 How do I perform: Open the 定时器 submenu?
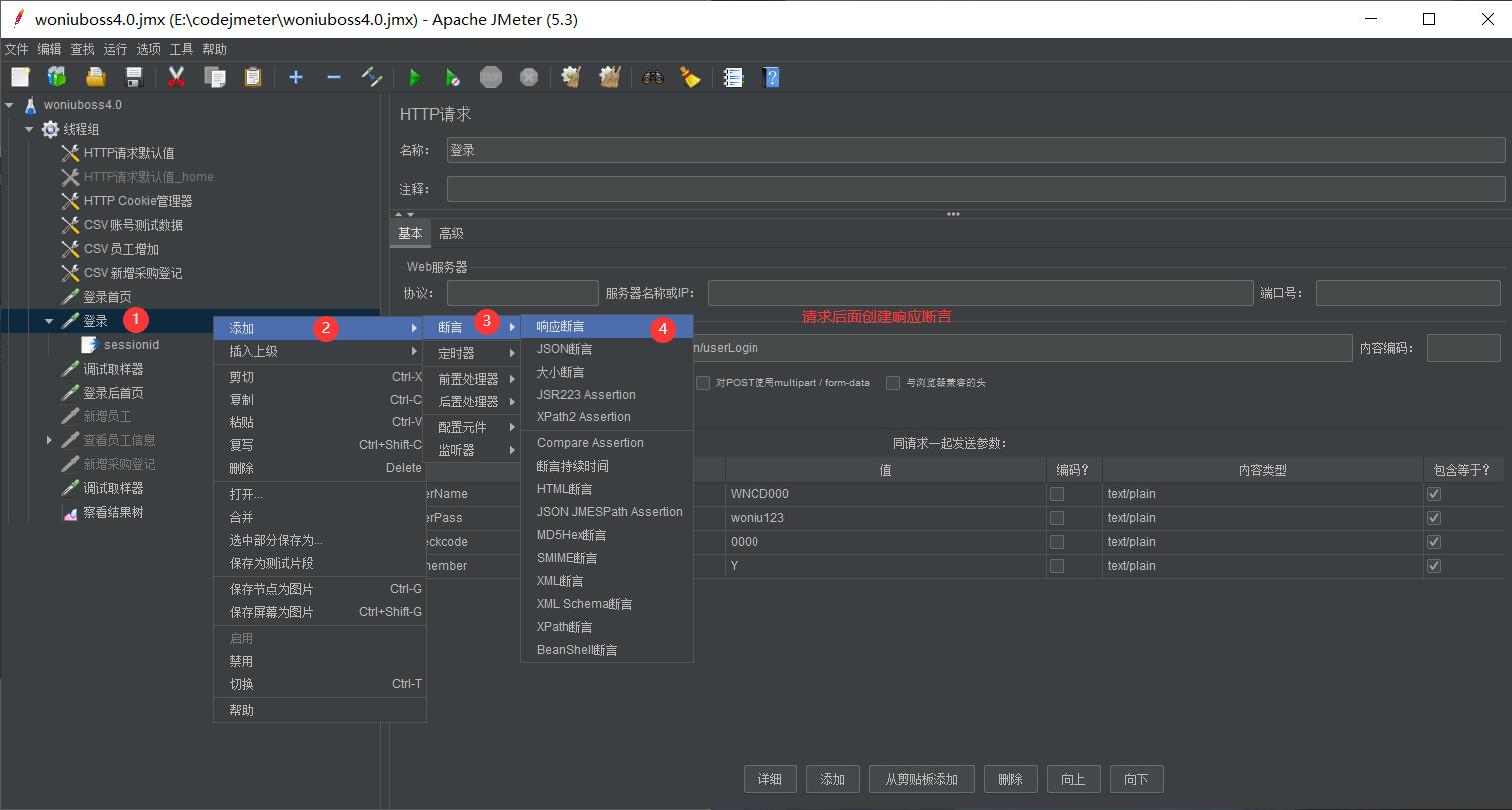pyautogui.click(x=472, y=353)
